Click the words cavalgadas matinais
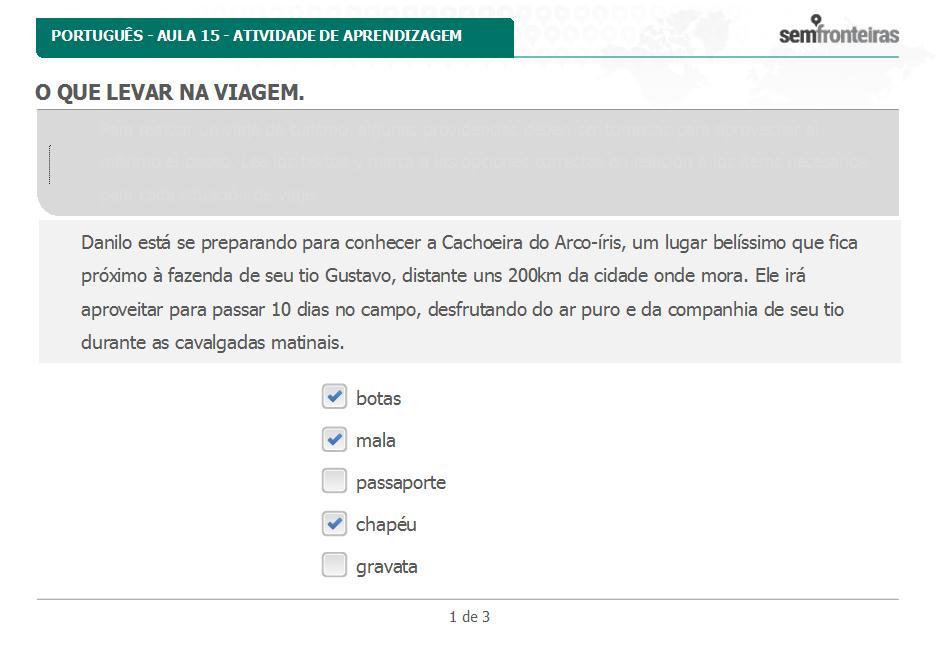Screen dimensions: 940x656 [259, 342]
